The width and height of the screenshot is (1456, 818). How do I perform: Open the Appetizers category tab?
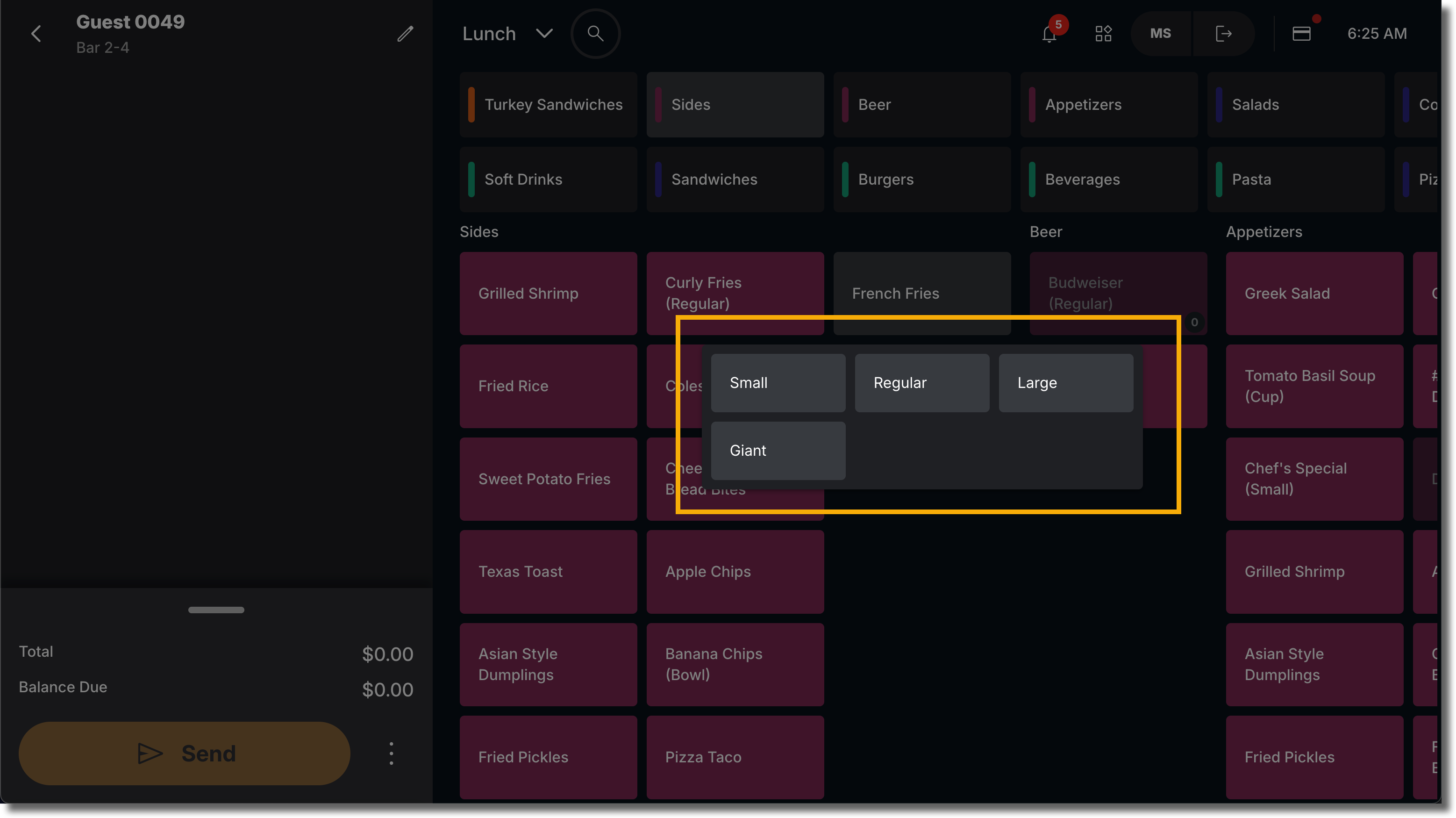tap(1109, 105)
